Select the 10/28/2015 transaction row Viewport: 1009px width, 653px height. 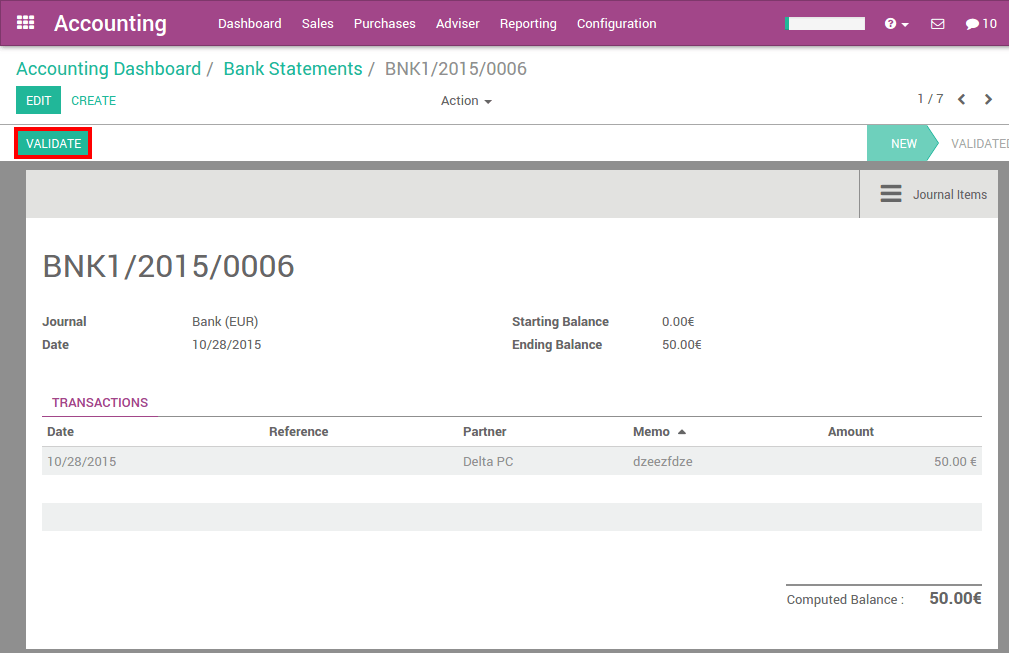[x=300, y=461]
